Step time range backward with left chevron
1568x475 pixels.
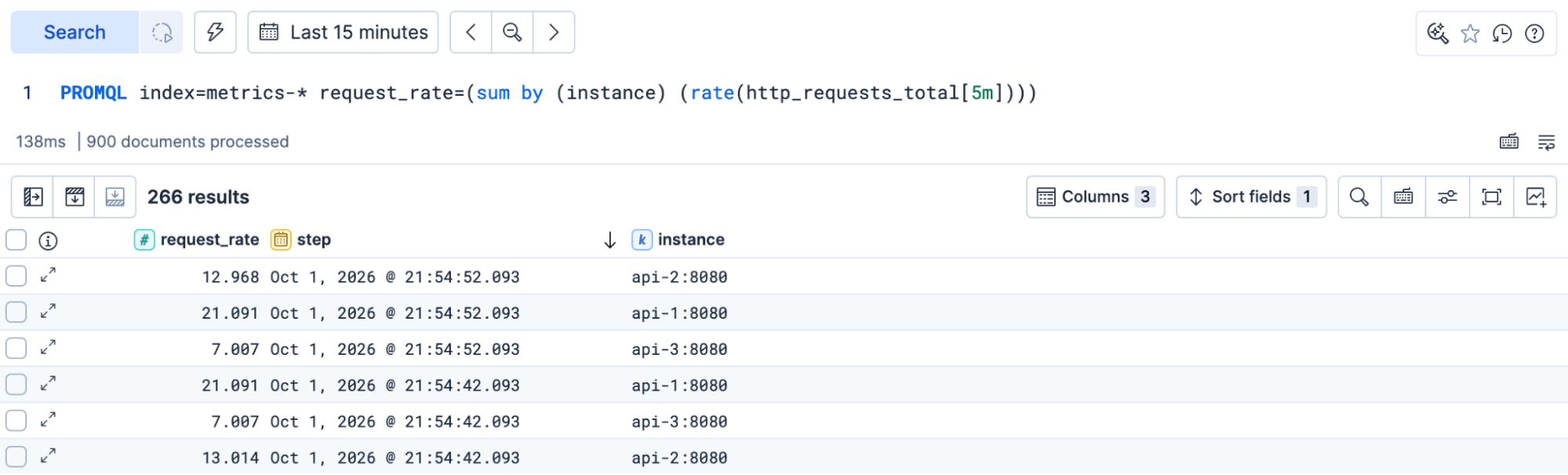[x=471, y=32]
